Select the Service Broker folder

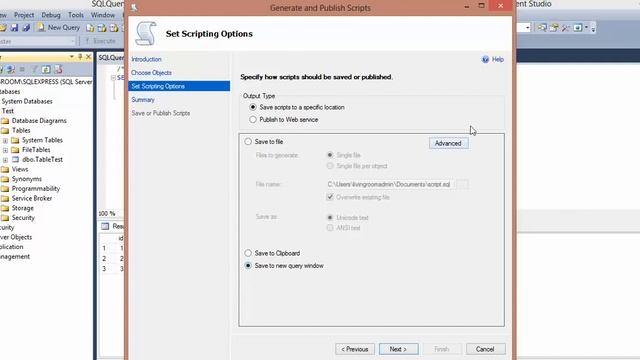coord(32,198)
